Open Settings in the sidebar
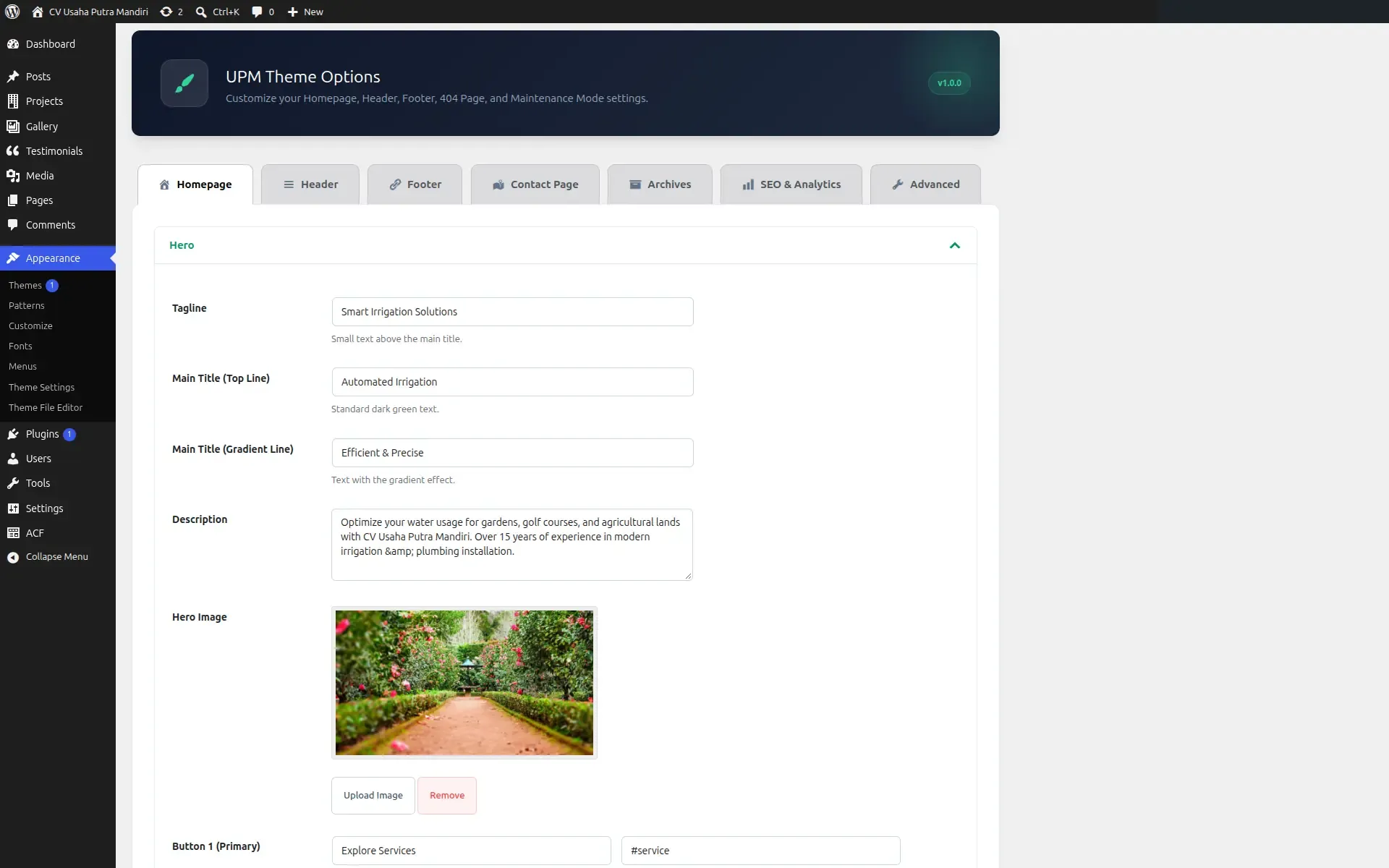 58,509
